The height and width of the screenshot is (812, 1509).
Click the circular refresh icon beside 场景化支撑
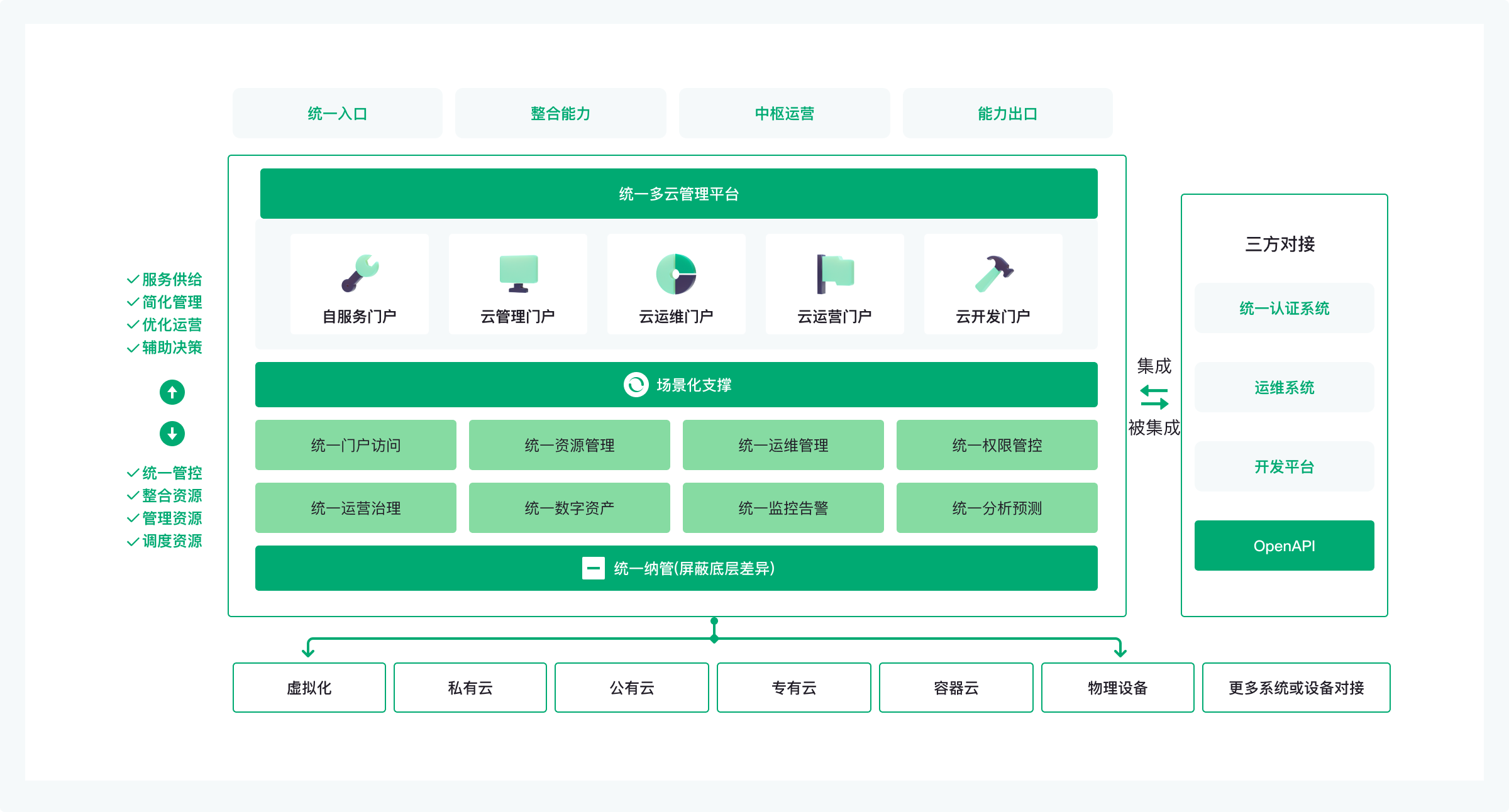(636, 385)
